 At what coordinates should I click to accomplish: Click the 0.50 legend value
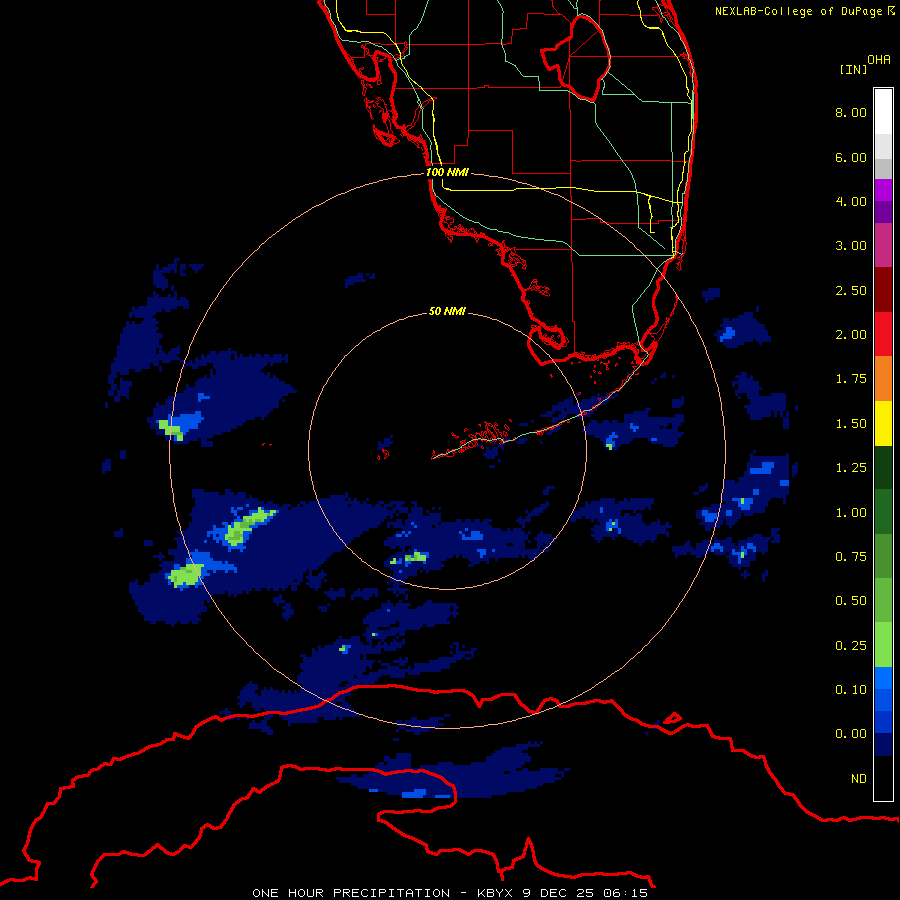pos(851,601)
